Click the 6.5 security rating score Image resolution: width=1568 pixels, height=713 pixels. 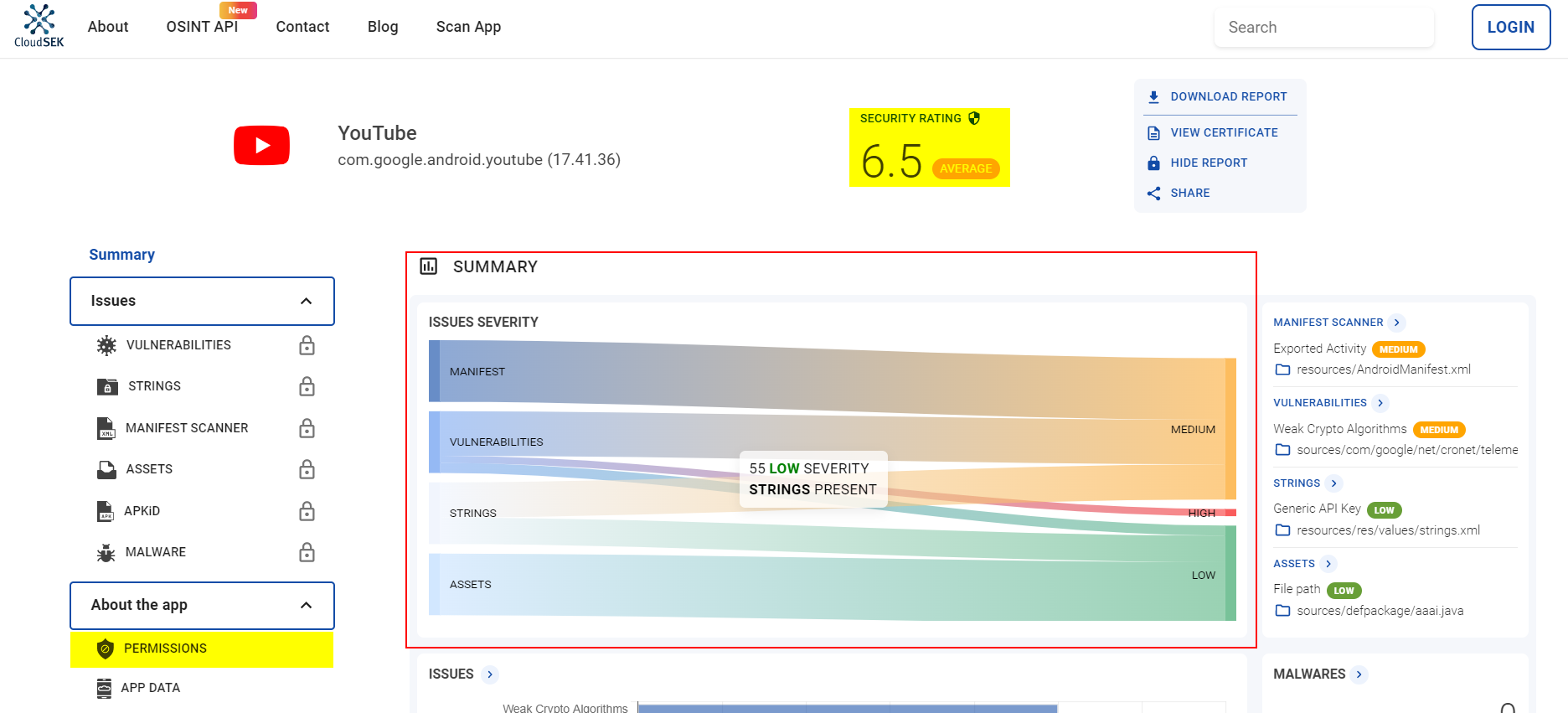click(x=891, y=162)
